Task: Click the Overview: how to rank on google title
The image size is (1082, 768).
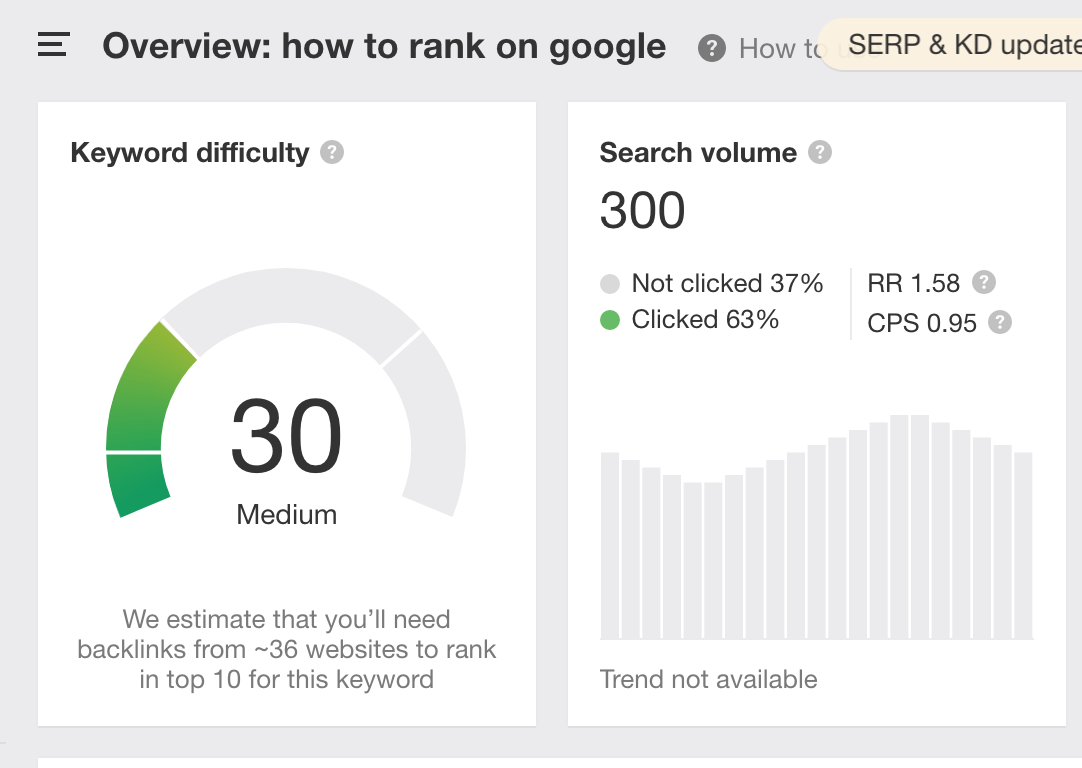Action: point(384,47)
